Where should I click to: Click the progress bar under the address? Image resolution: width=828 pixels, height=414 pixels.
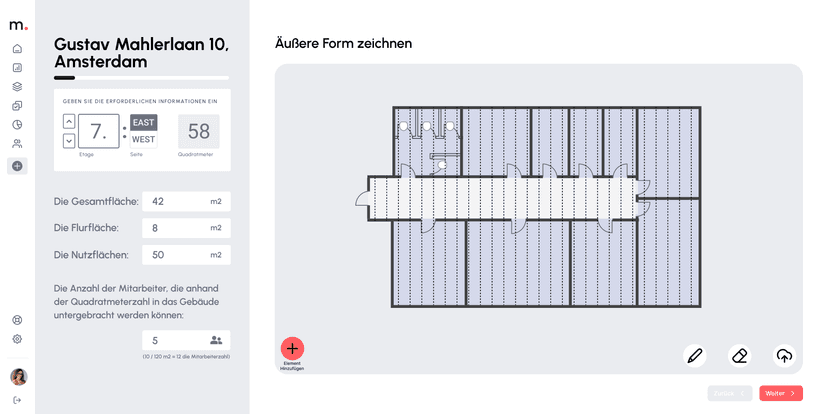point(141,78)
